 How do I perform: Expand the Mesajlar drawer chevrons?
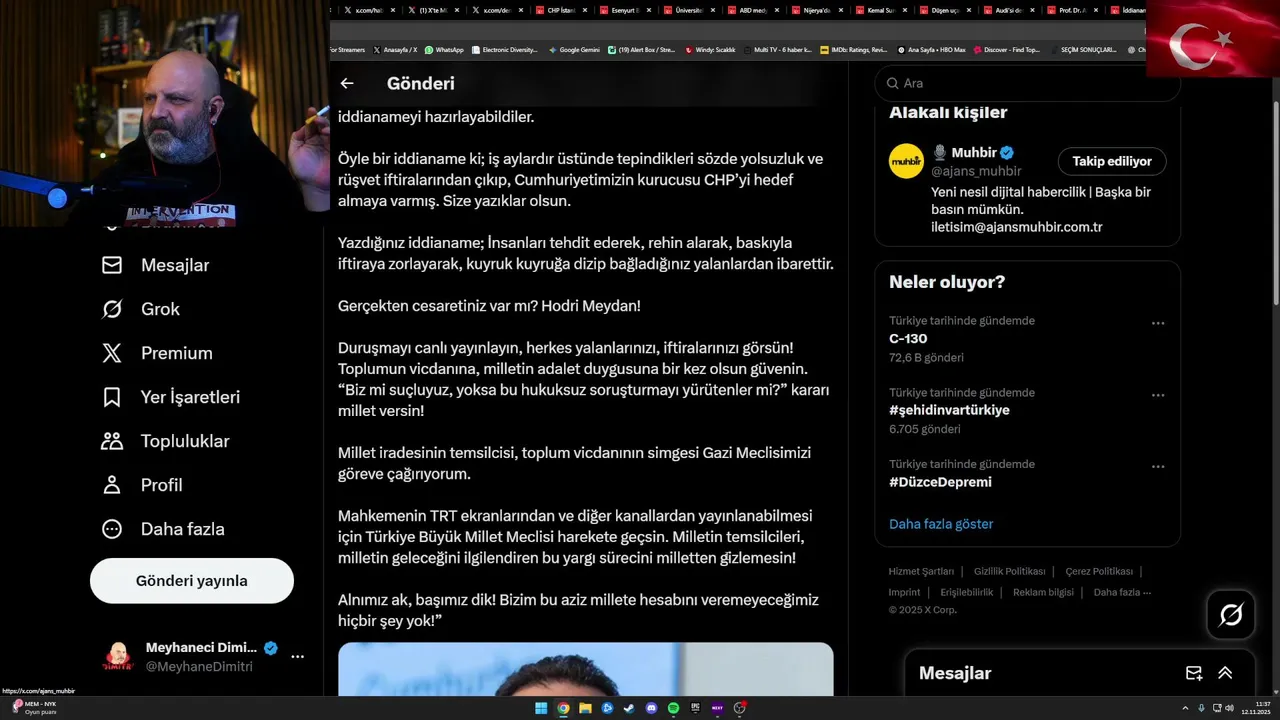pyautogui.click(x=1225, y=673)
